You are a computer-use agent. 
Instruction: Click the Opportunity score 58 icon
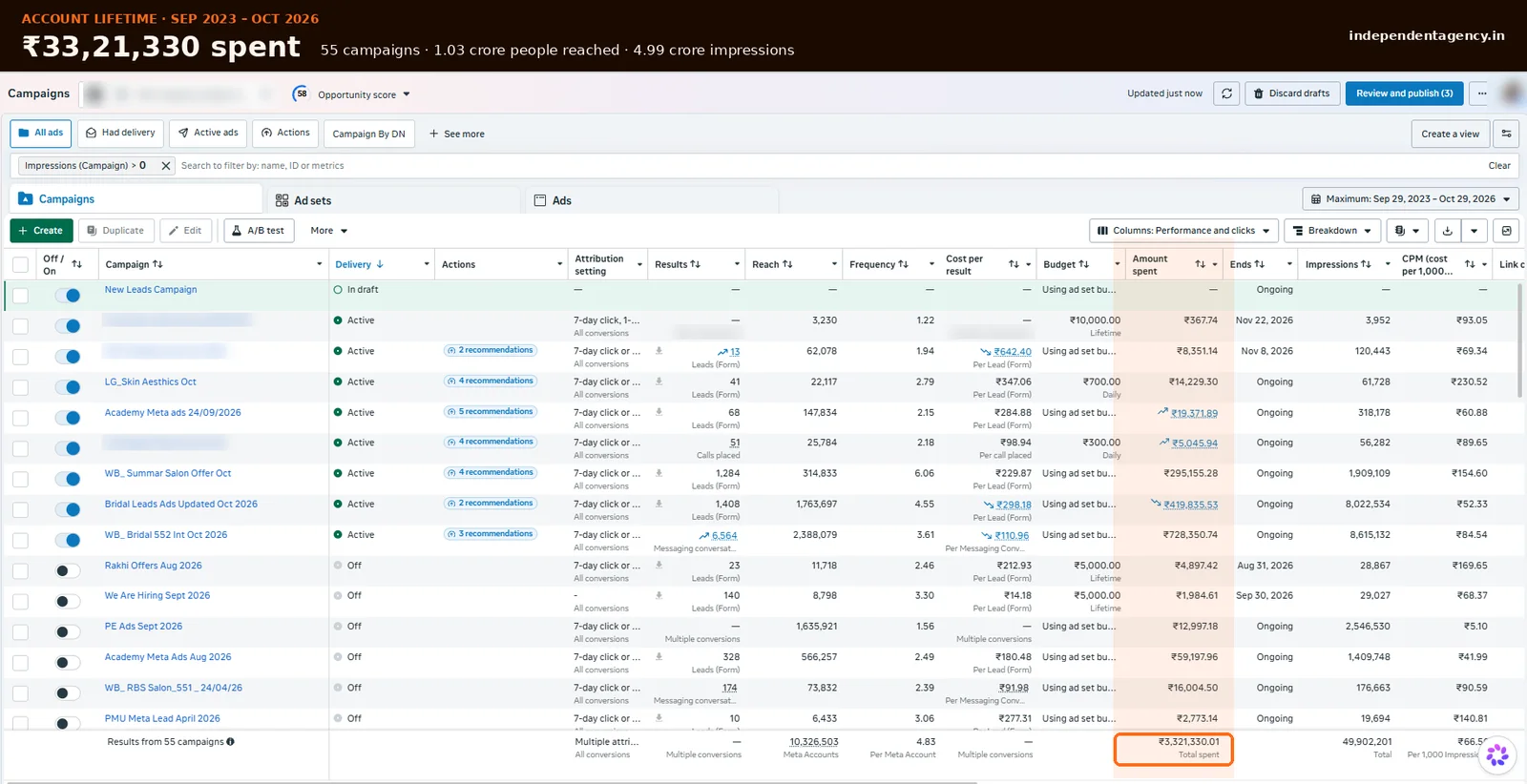pyautogui.click(x=301, y=93)
